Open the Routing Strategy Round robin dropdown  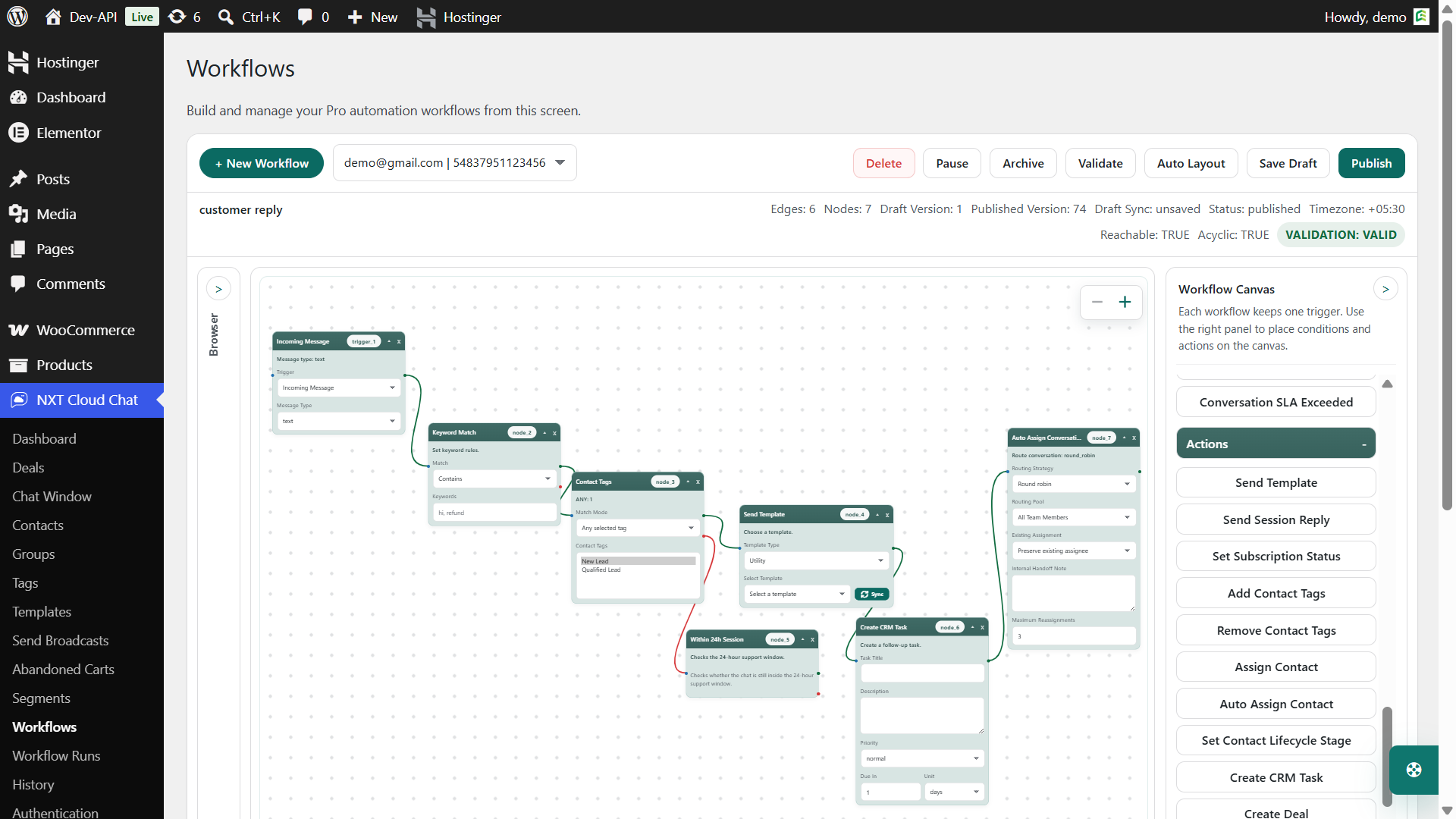[1074, 485]
